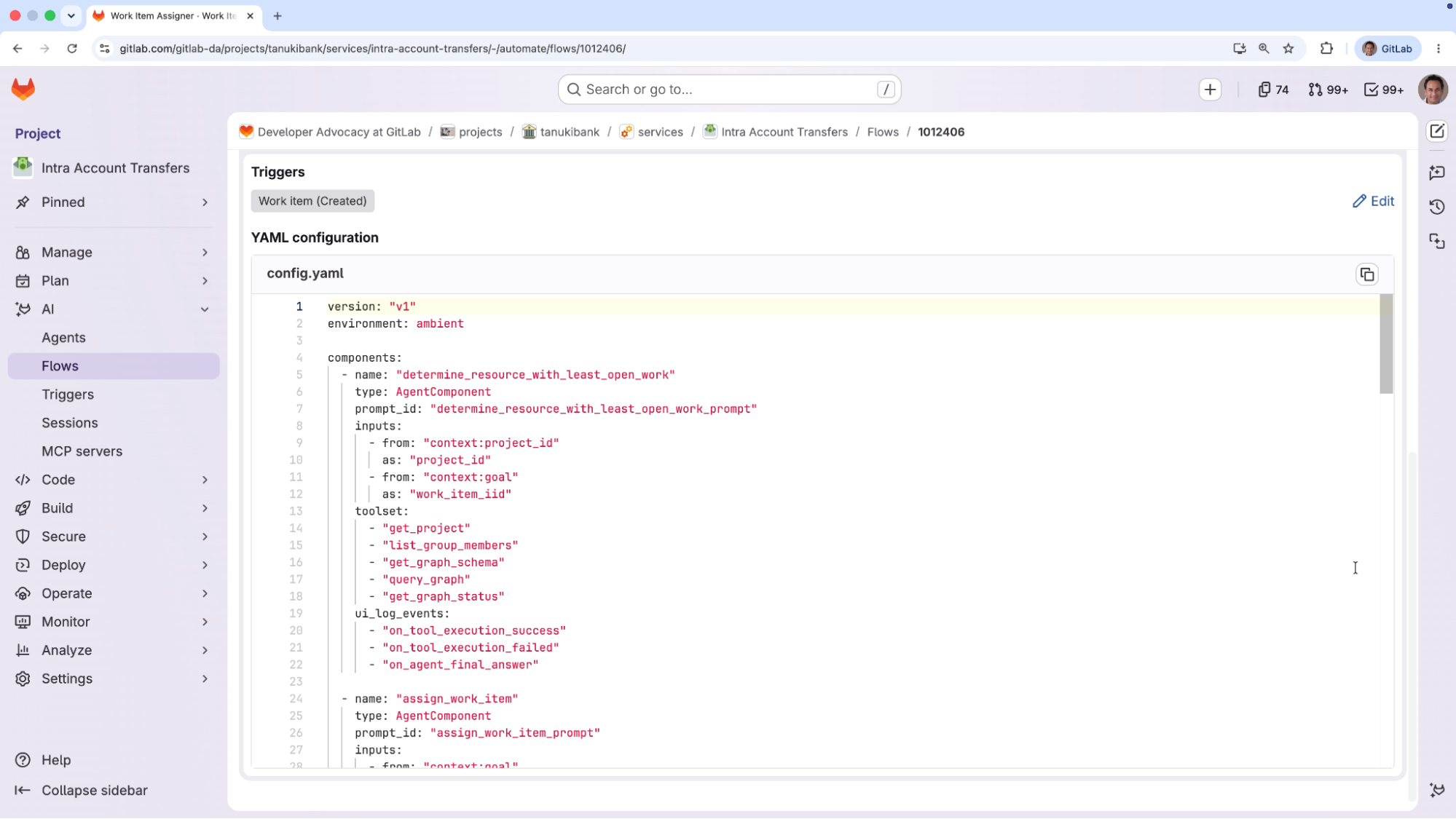The width and height of the screenshot is (1456, 819).
Task: Open Developer Advocacy at GitLab breadcrumb
Action: point(339,132)
